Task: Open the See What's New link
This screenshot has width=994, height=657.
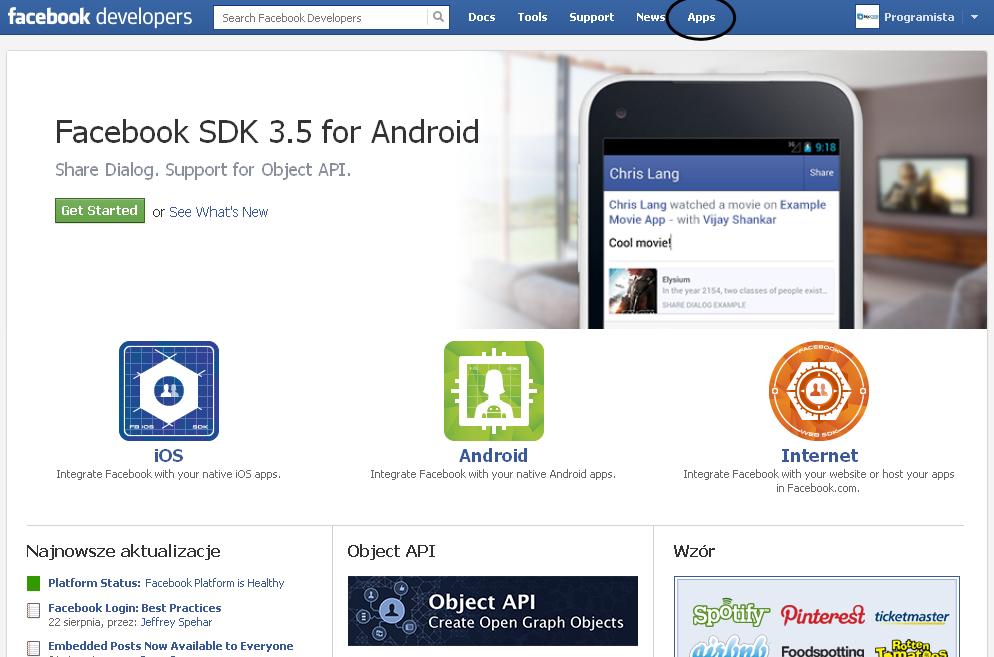Action: pos(219,212)
